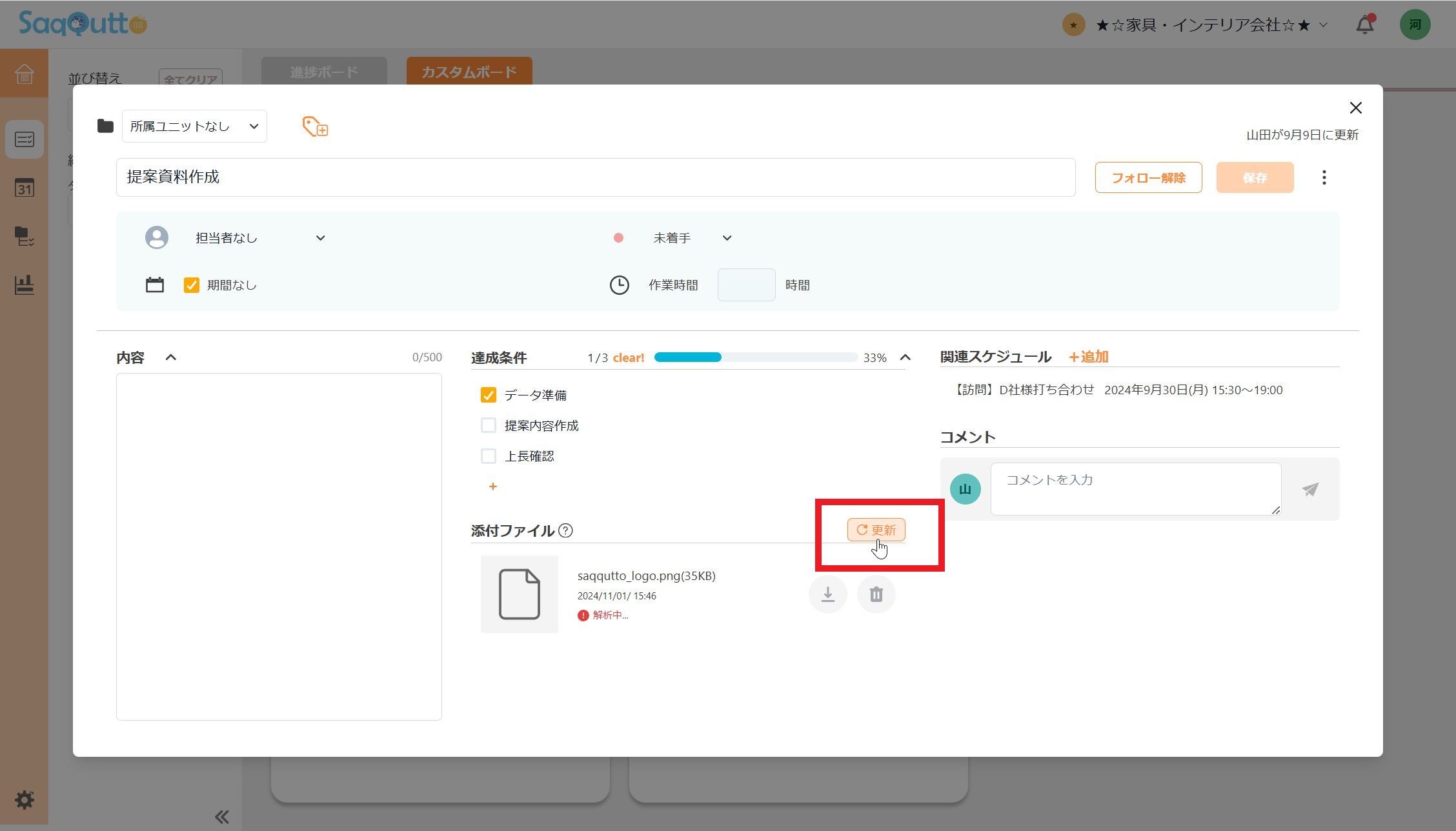Open notifications bell icon
1456x831 pixels.
click(x=1364, y=25)
